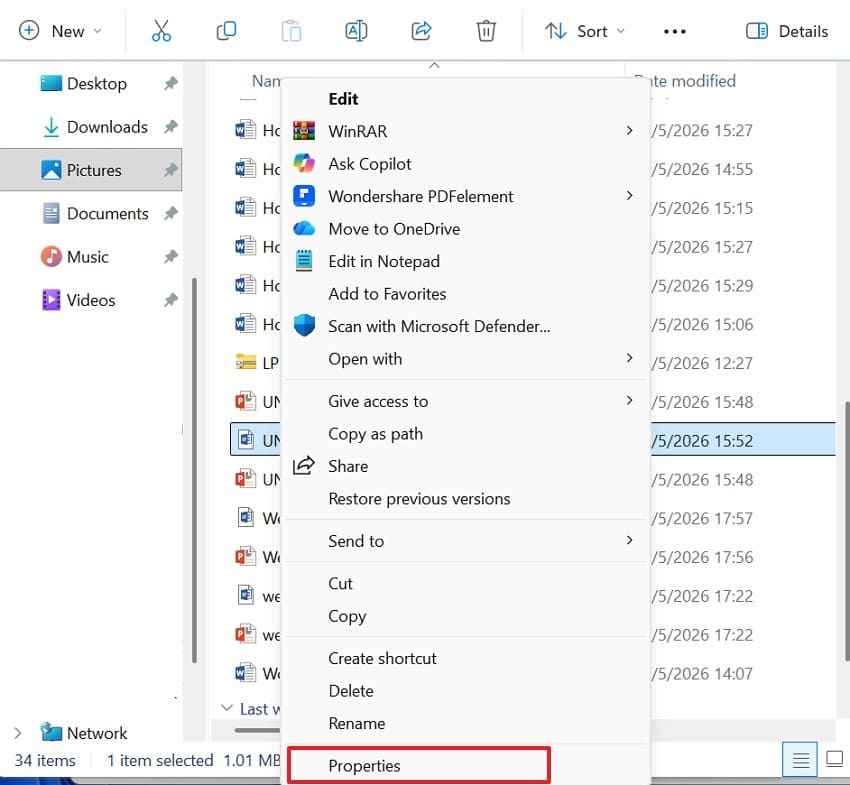
Task: Click the navigation pane scrollbar
Action: (194, 471)
